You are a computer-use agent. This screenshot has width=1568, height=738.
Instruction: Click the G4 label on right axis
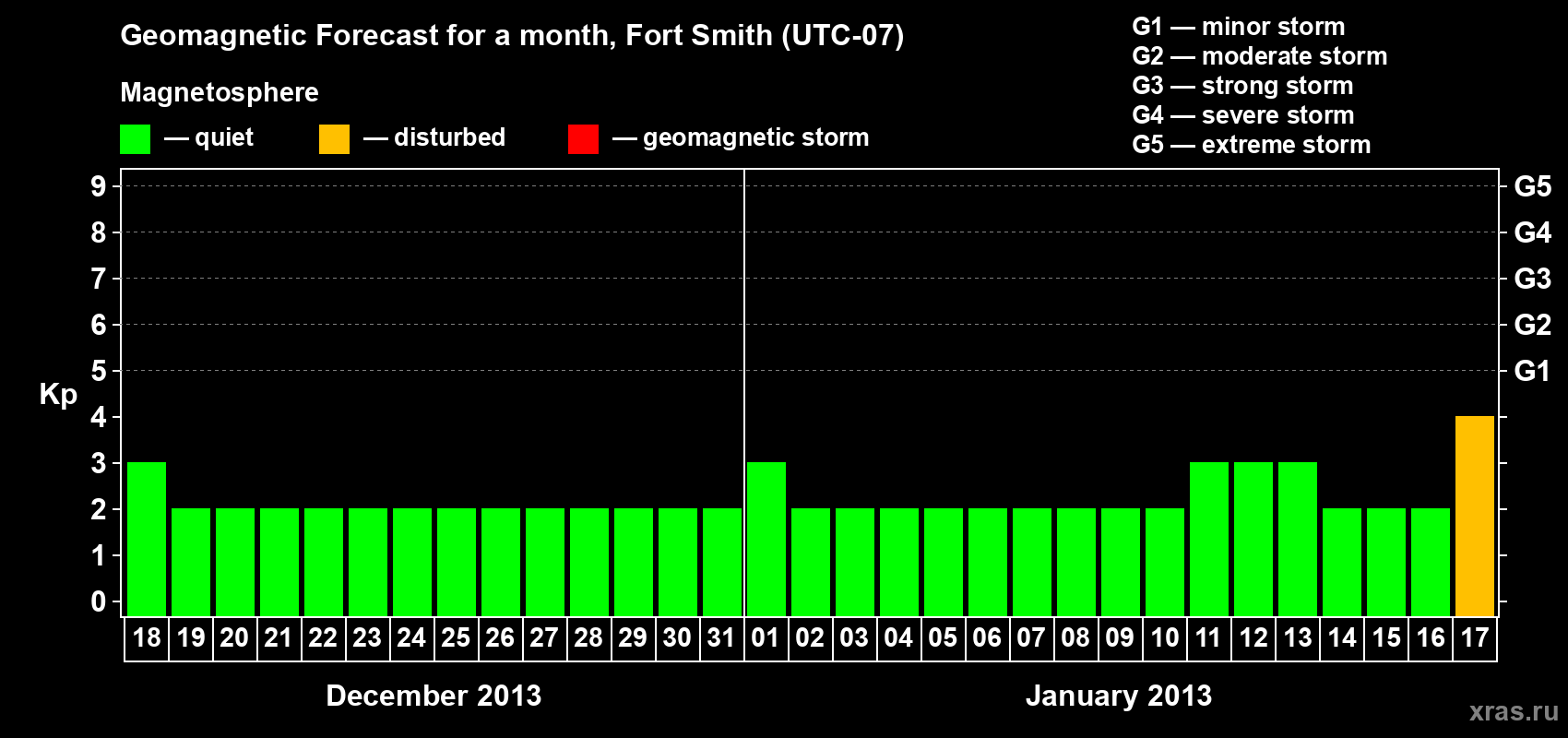1533,232
